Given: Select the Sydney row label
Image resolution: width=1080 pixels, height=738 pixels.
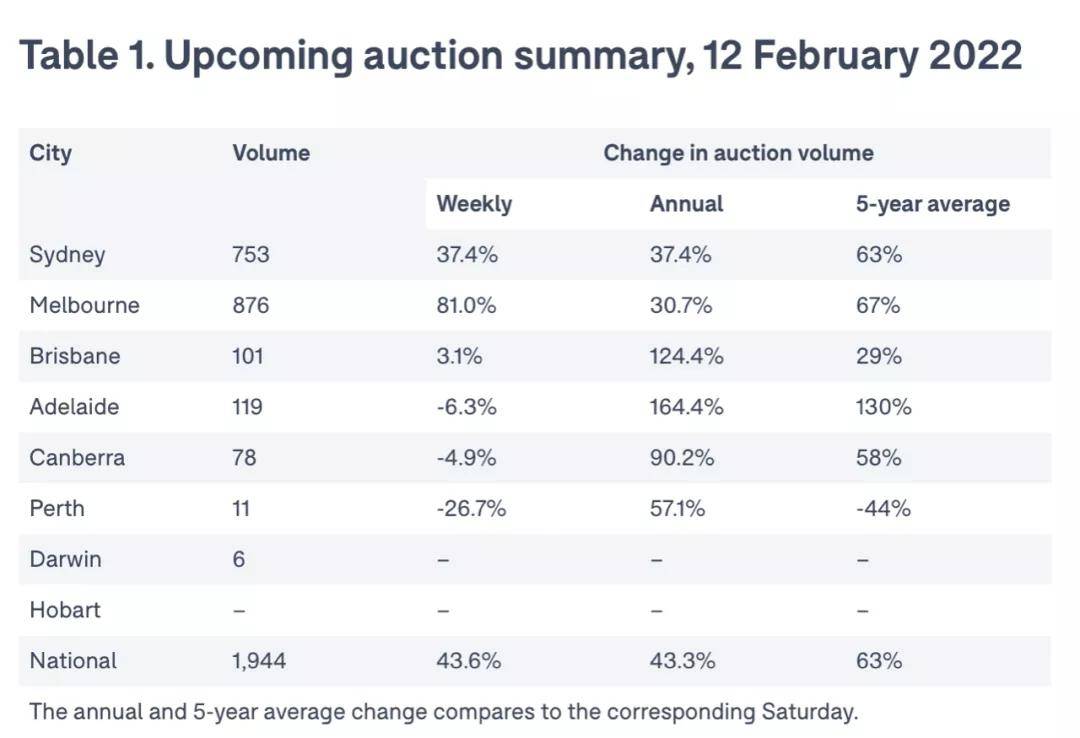Looking at the screenshot, I should point(67,254).
